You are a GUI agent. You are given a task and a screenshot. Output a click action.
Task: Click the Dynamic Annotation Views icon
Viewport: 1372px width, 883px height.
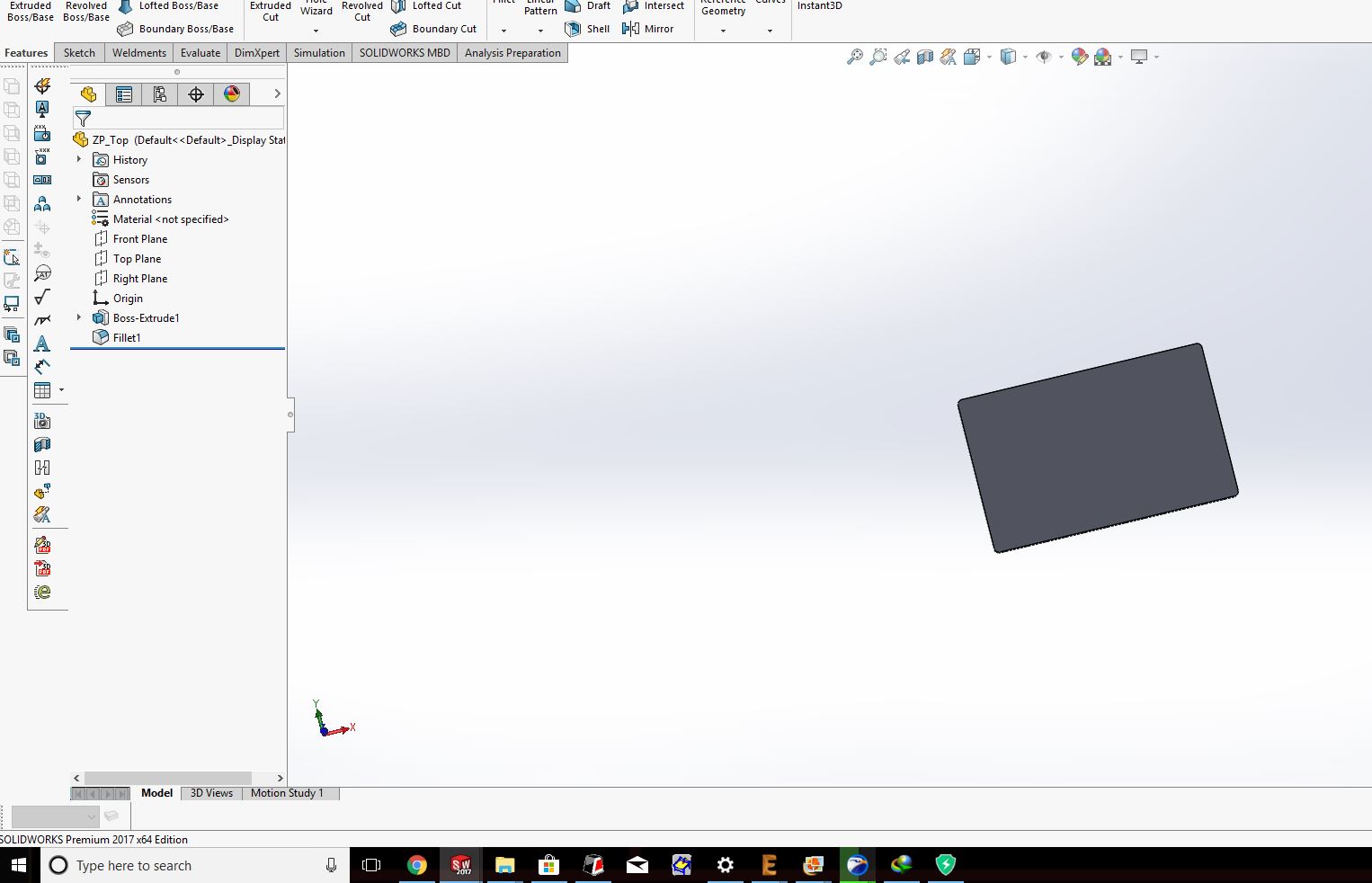[949, 58]
